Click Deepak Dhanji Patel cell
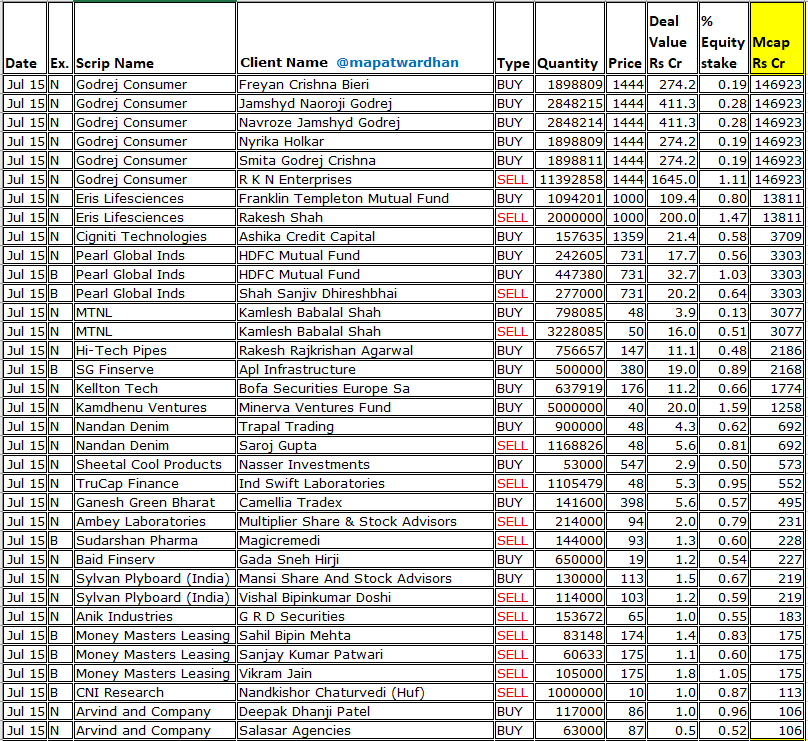This screenshot has width=808, height=741. click(x=365, y=713)
